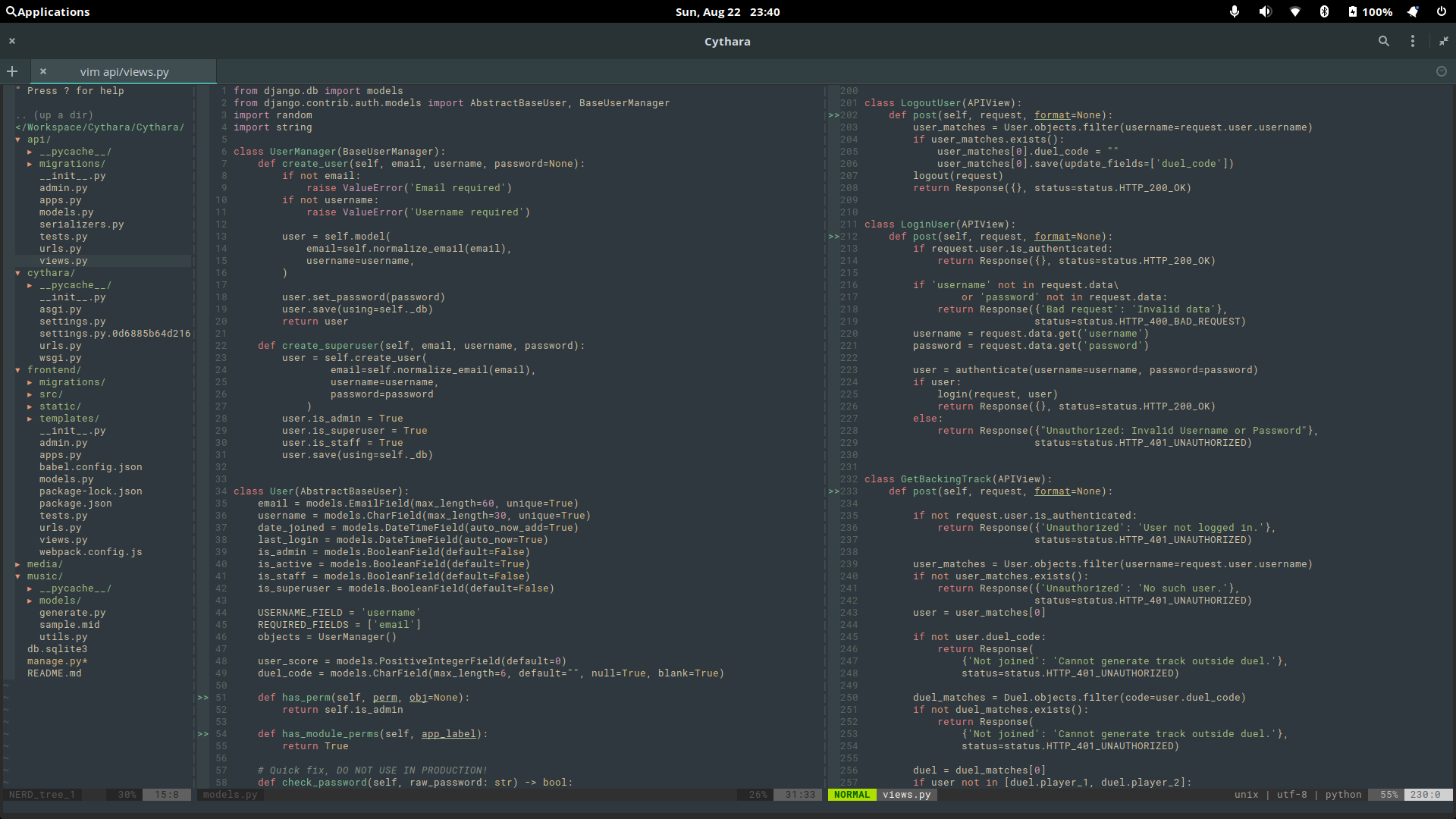Open the Wi-Fi network indicator
This screenshot has width=1456, height=819.
click(1295, 12)
